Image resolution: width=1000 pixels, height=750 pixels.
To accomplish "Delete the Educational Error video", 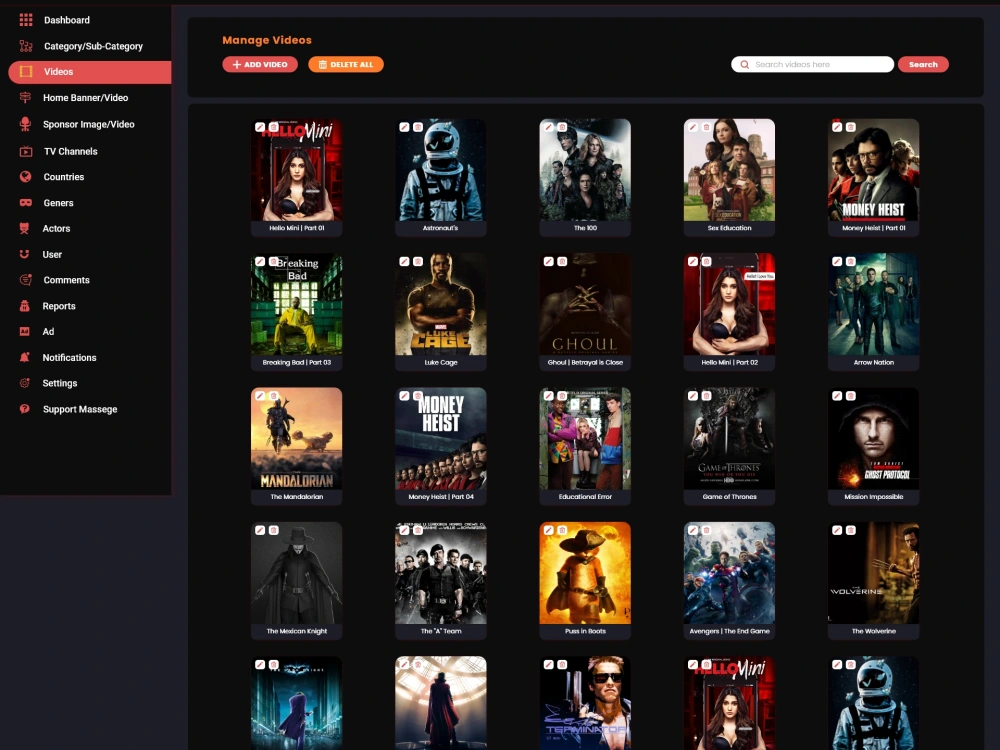I will [562, 396].
